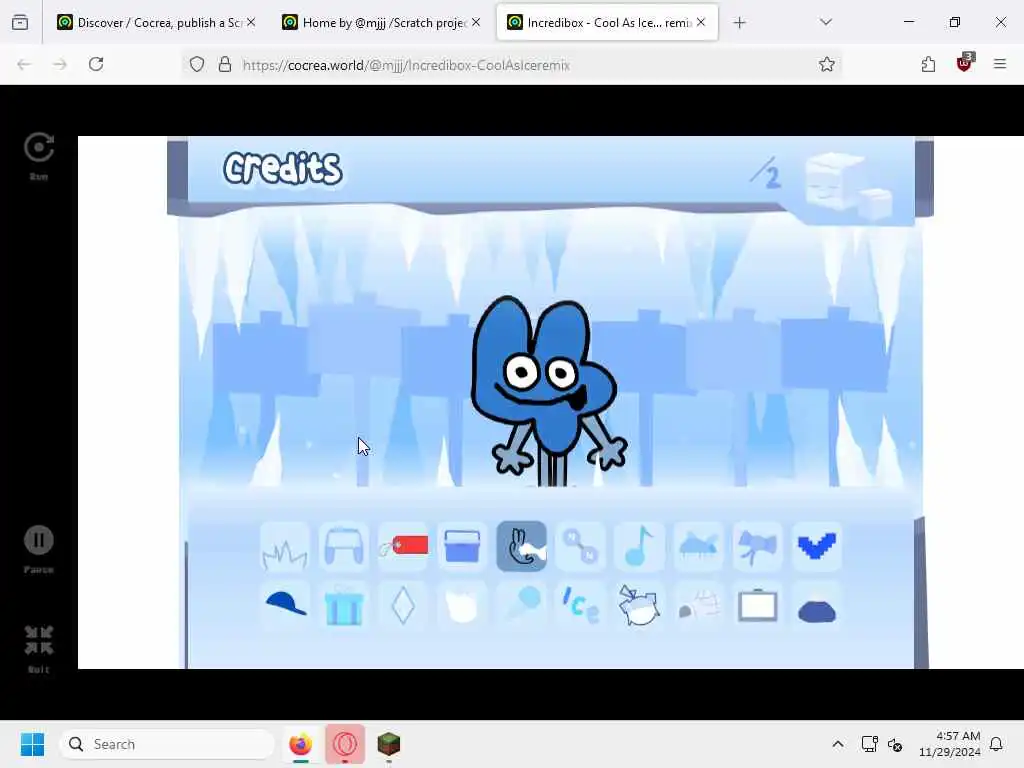Pick the blue music note icon
Screen dimensions: 1024x768
pyautogui.click(x=639, y=547)
